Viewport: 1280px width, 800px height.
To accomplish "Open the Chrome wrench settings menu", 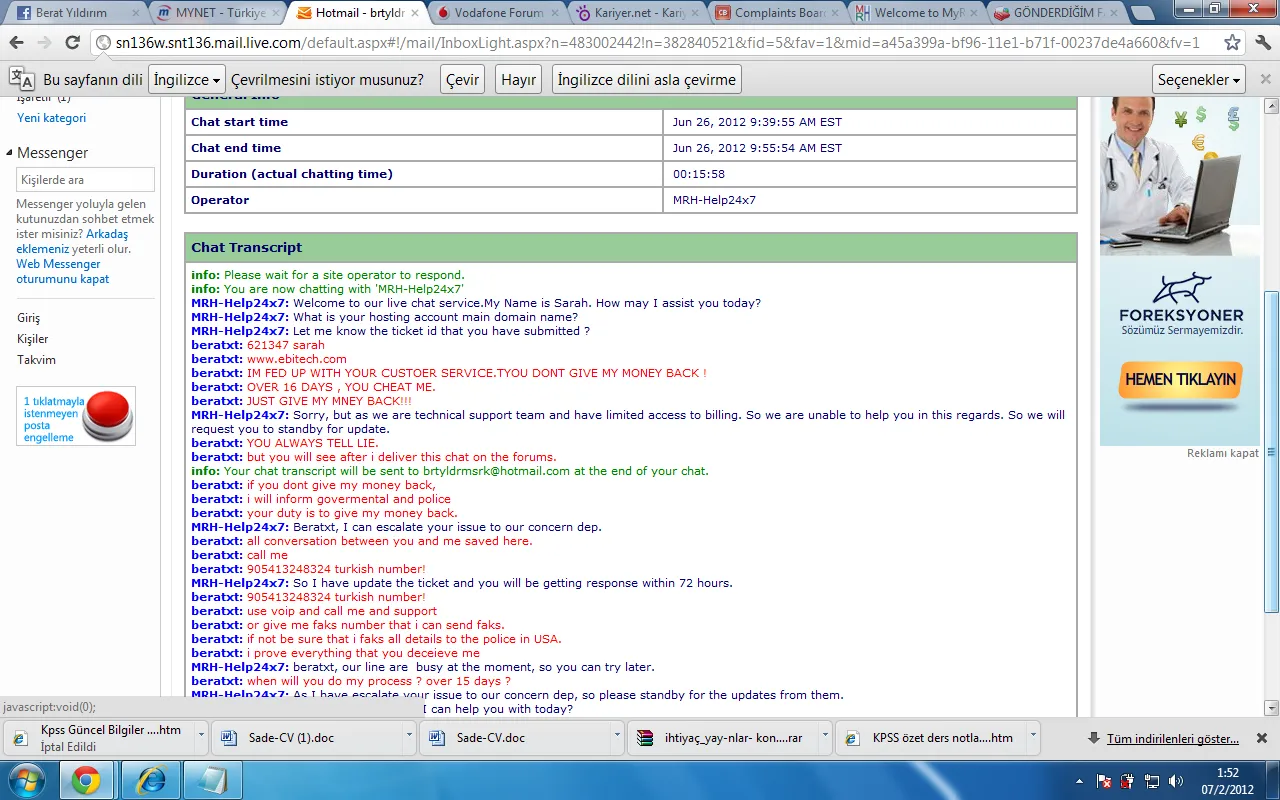I will pos(1261,43).
